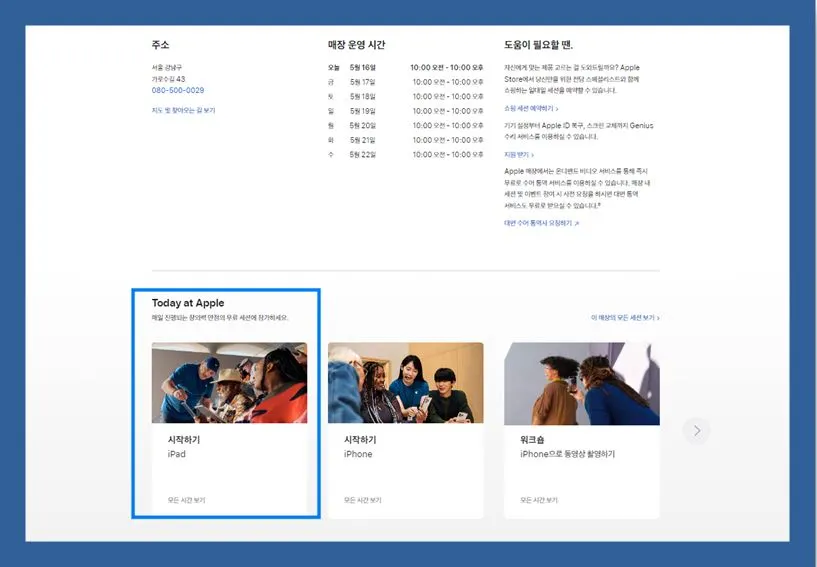Click the store street address ending in 43
This screenshot has height=567, width=817.
[168, 79]
